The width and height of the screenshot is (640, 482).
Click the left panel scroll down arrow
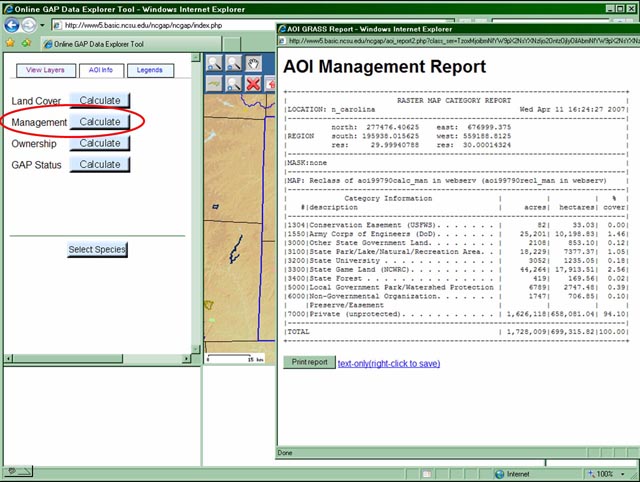coord(196,349)
